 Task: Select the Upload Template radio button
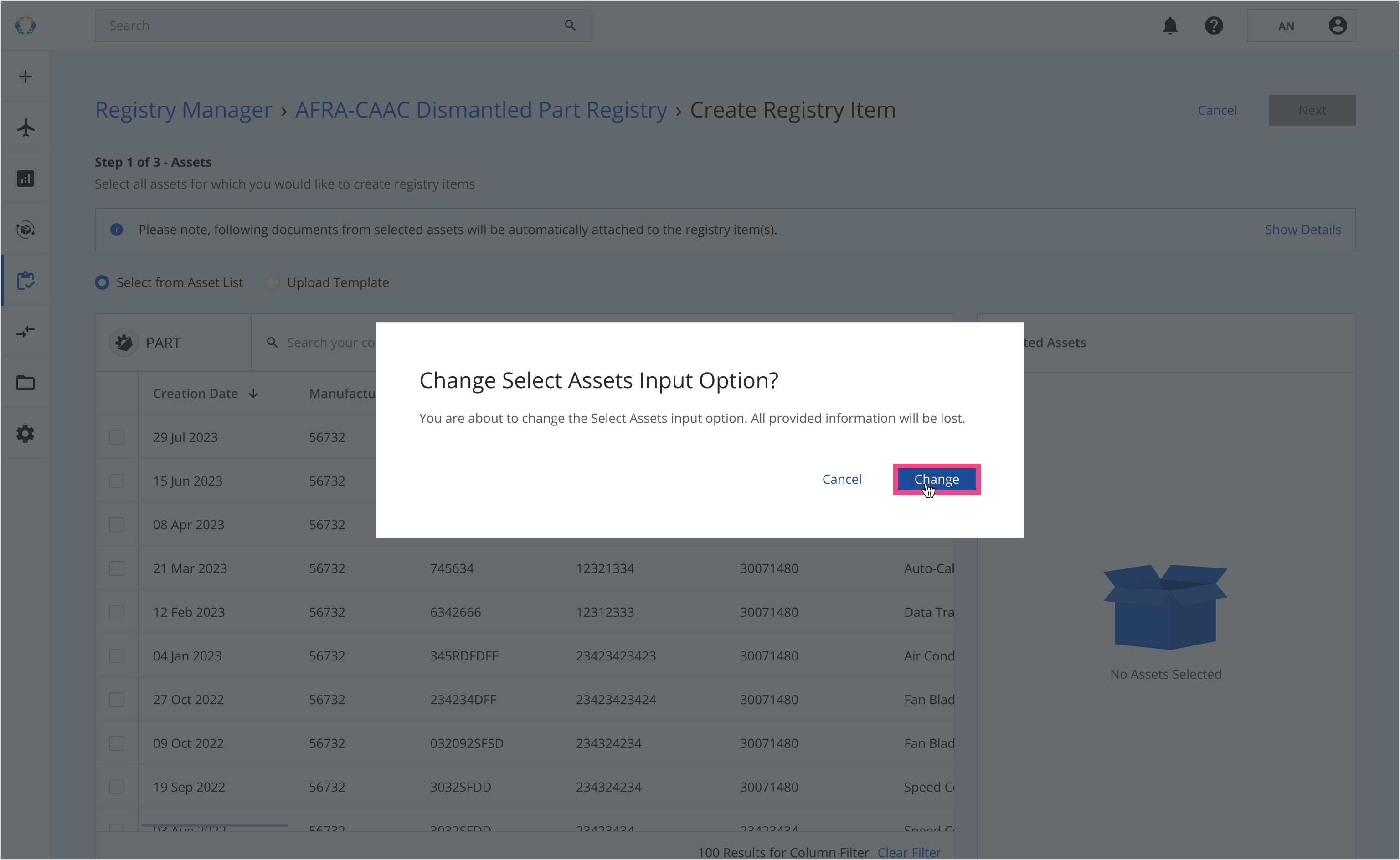(x=273, y=283)
